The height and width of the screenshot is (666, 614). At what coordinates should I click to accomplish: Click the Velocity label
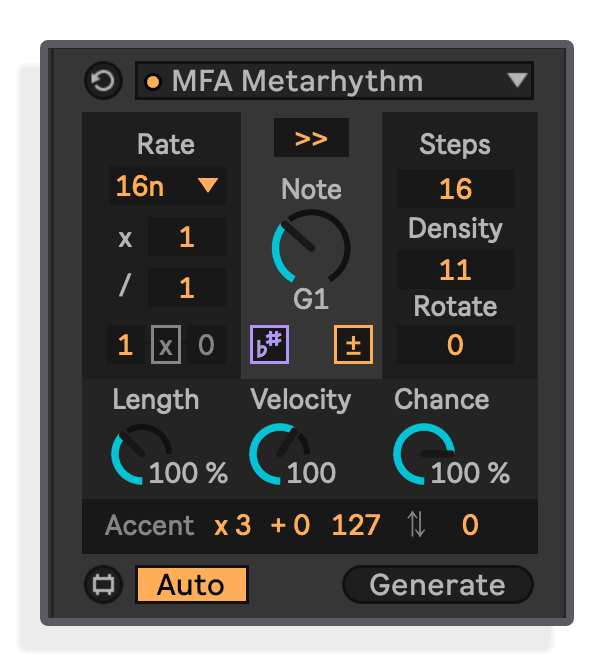tap(301, 400)
